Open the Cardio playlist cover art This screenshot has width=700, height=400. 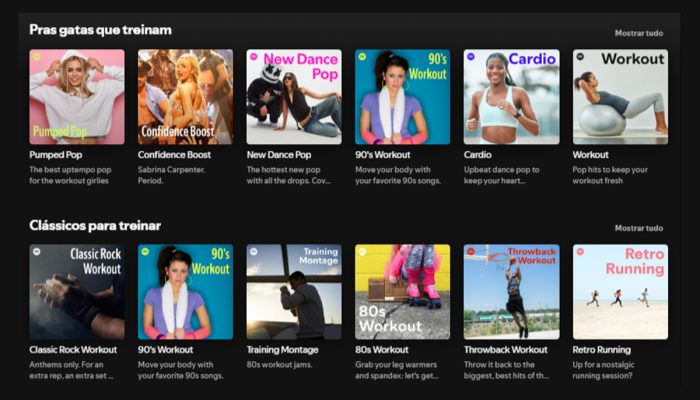(512, 97)
